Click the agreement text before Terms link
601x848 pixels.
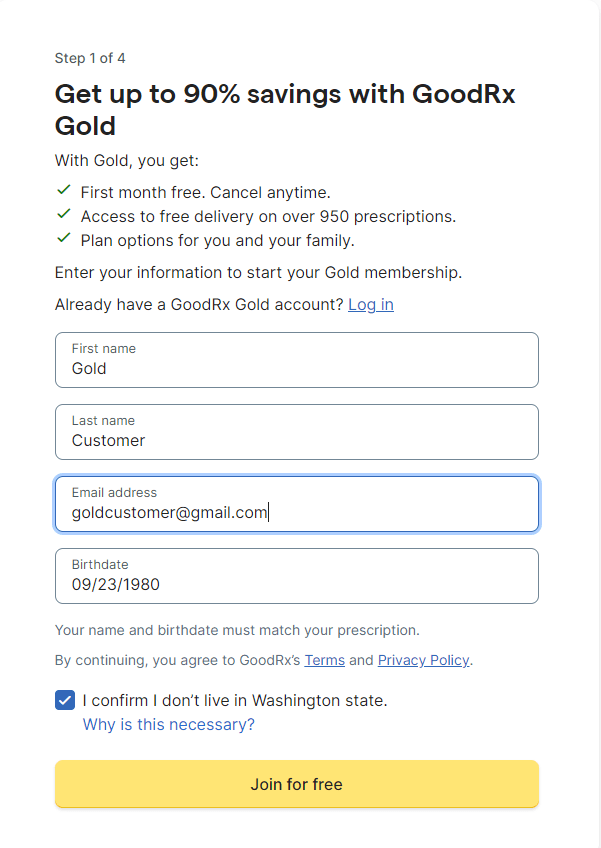[x=180, y=660]
